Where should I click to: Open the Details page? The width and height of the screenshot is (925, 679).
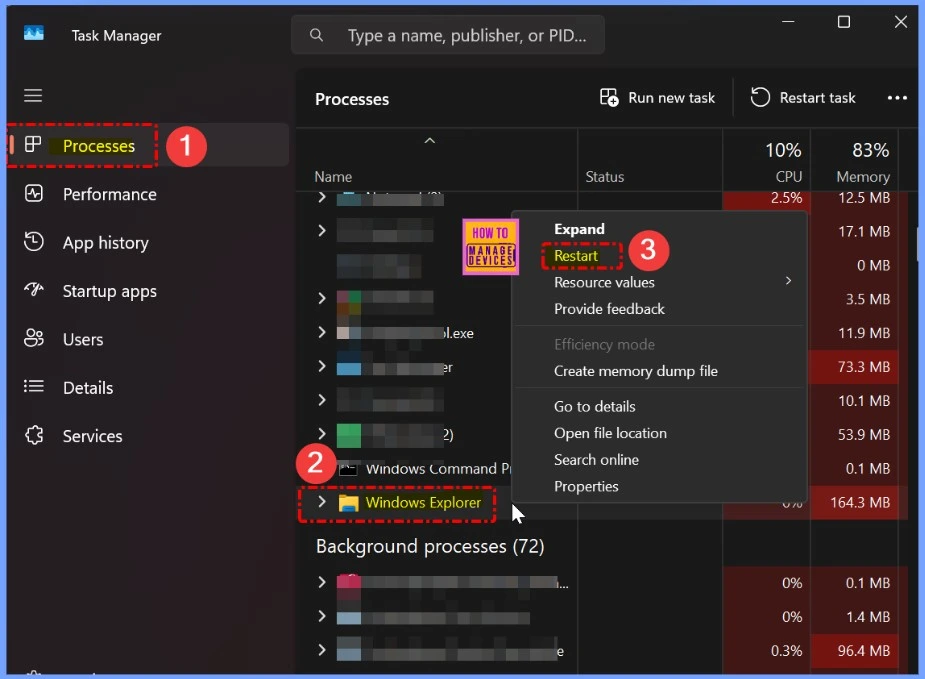click(88, 388)
